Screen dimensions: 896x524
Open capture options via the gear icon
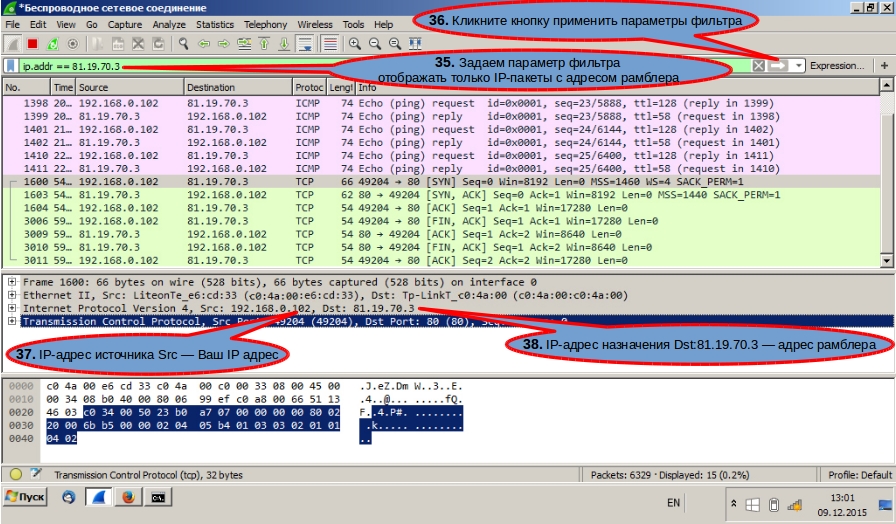(73, 44)
